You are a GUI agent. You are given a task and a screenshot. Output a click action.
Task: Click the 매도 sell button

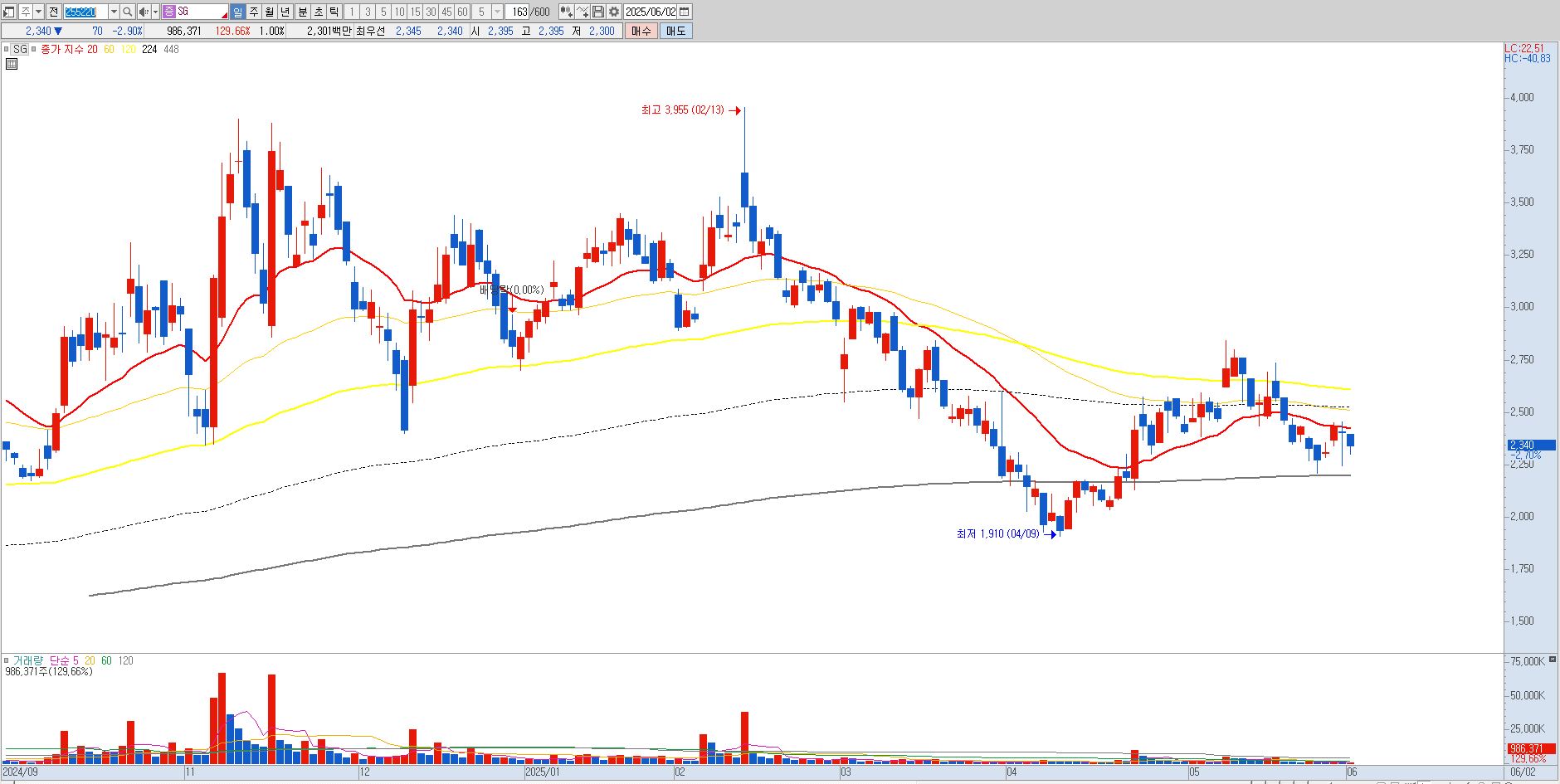(675, 31)
